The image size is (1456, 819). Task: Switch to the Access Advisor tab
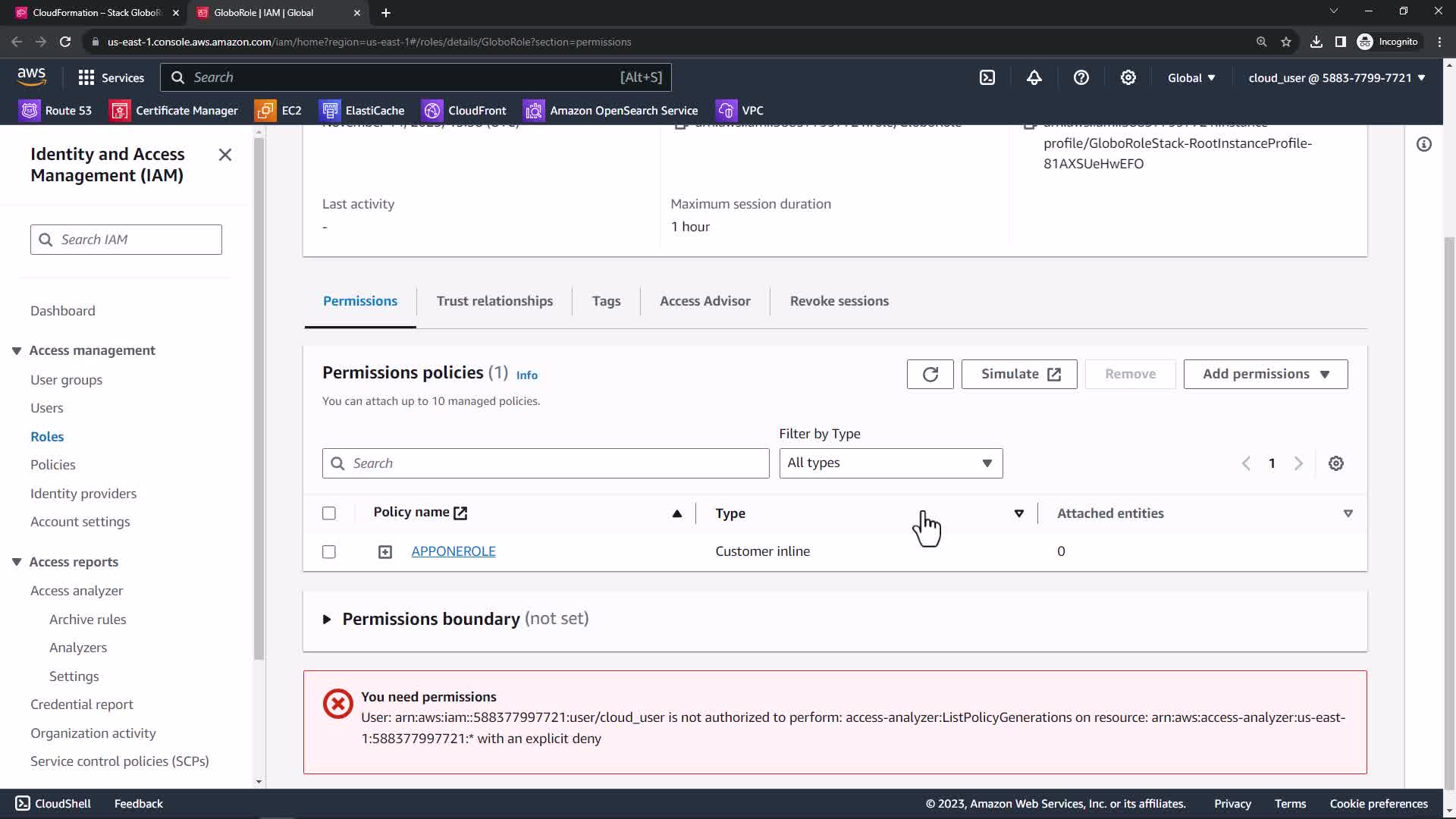[x=704, y=301]
